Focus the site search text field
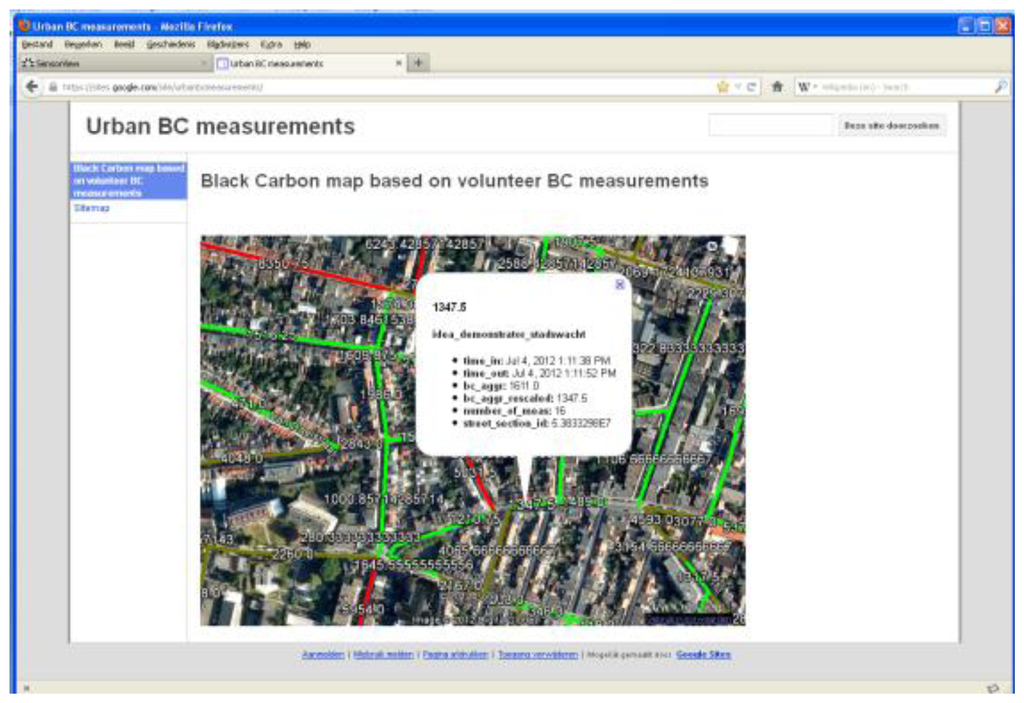1024x703 pixels. (770, 126)
